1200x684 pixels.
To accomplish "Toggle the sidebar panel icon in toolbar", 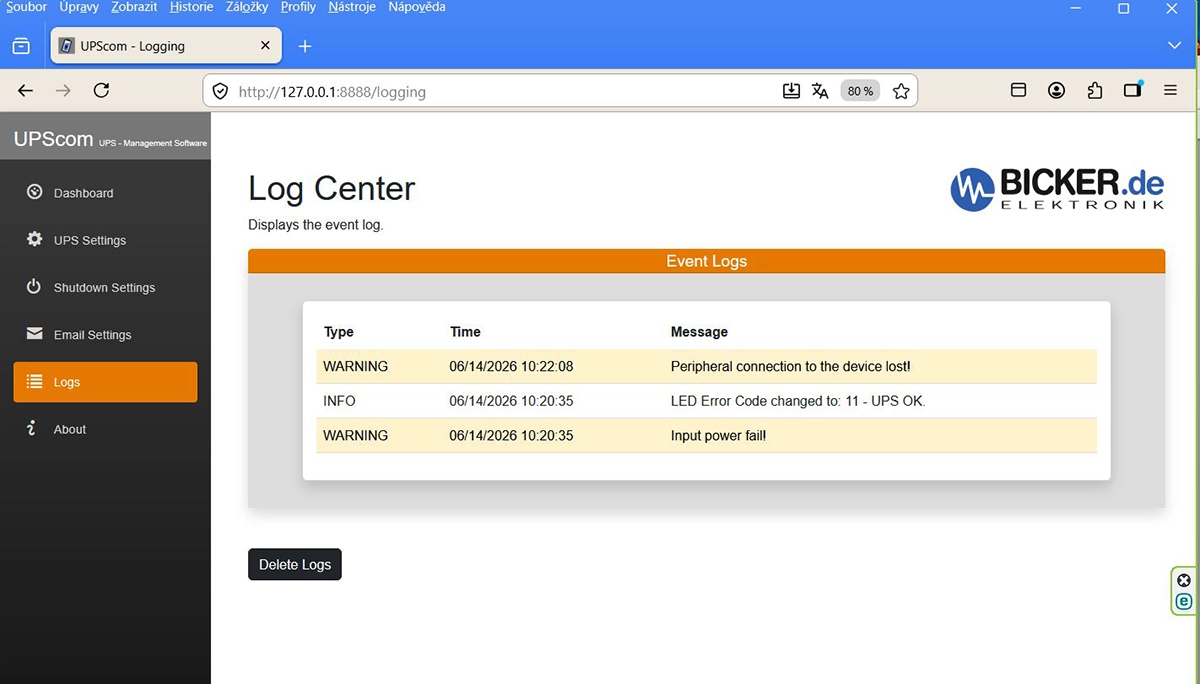I will click(1133, 90).
